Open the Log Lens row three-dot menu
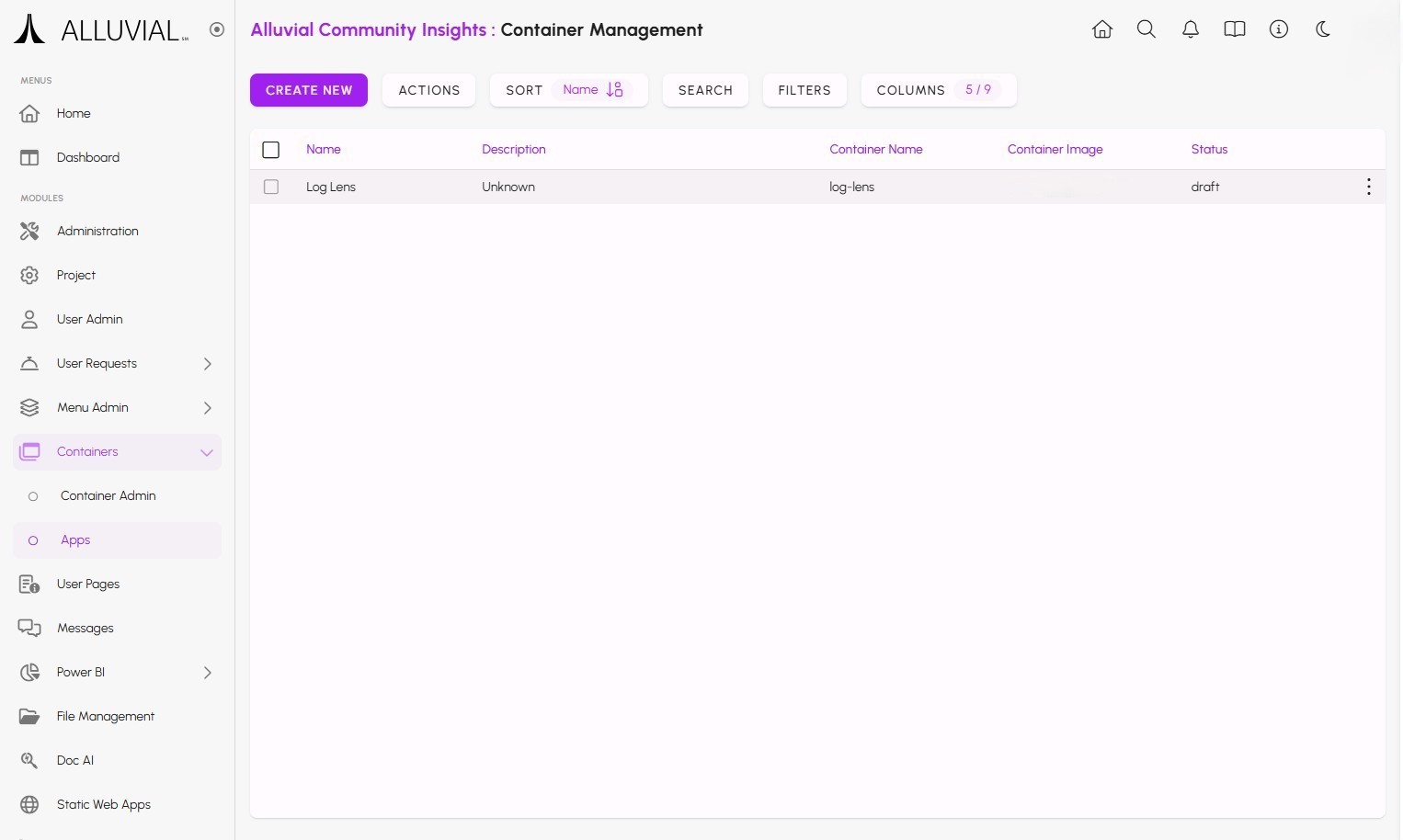1403x840 pixels. tap(1369, 187)
